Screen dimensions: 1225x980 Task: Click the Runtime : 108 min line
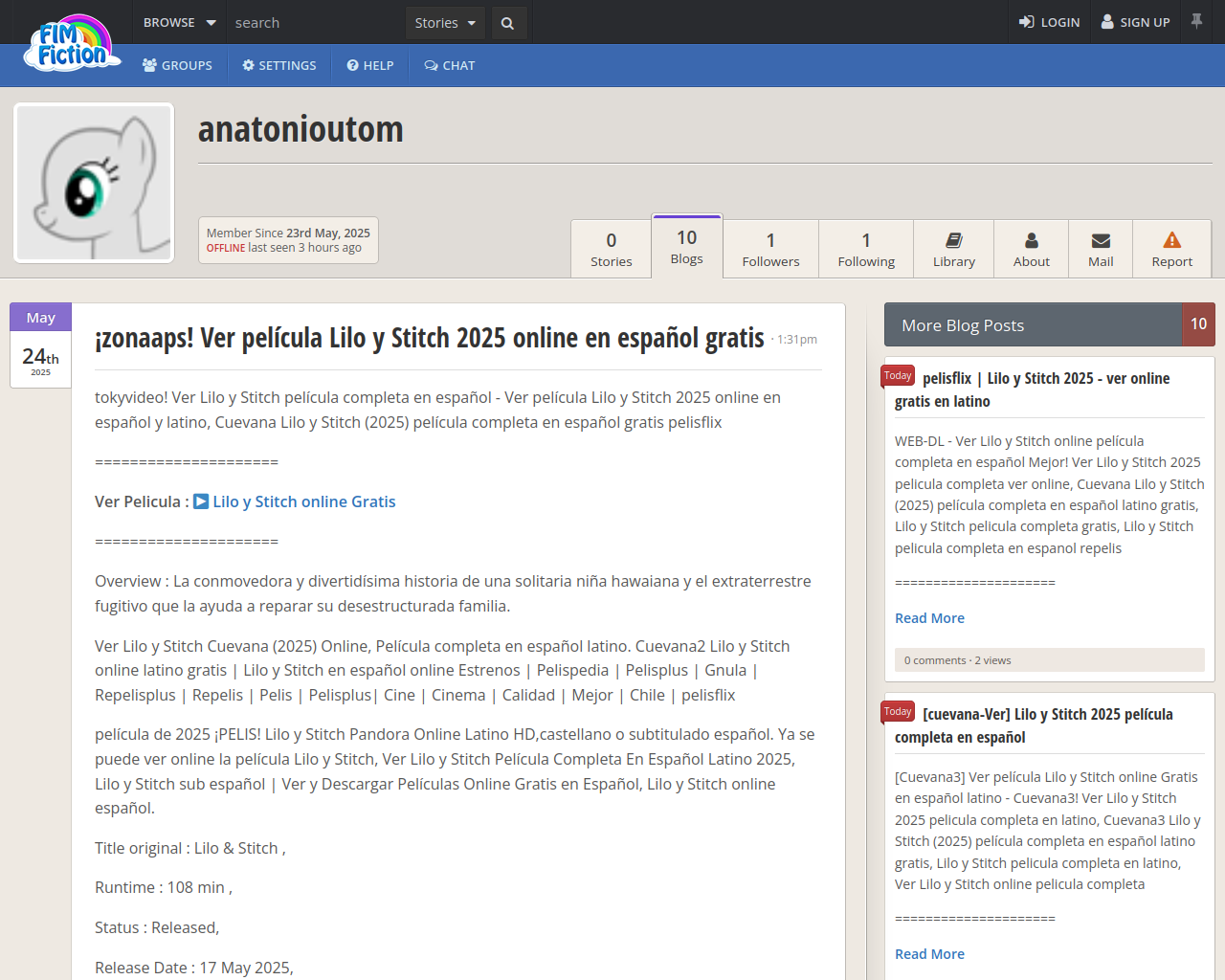(x=164, y=888)
